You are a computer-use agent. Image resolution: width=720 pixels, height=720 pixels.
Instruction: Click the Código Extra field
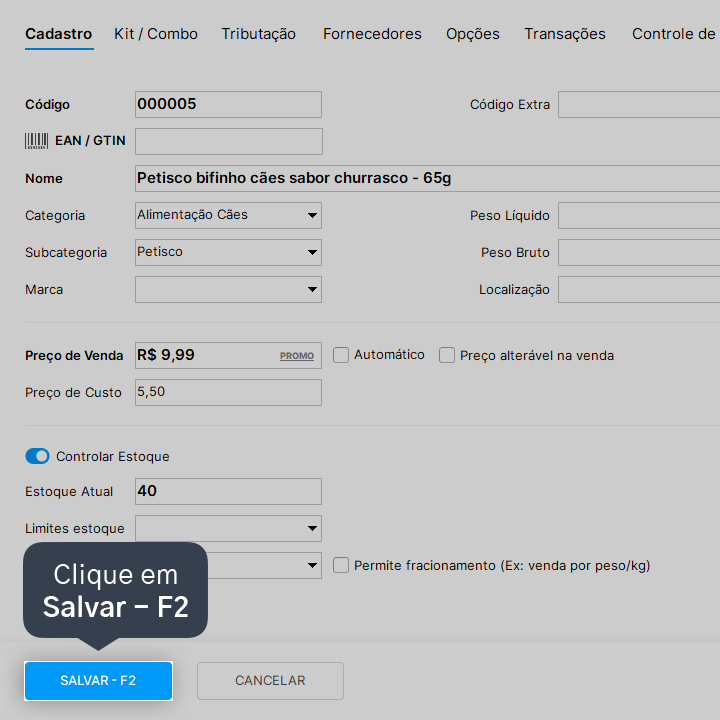coord(639,104)
